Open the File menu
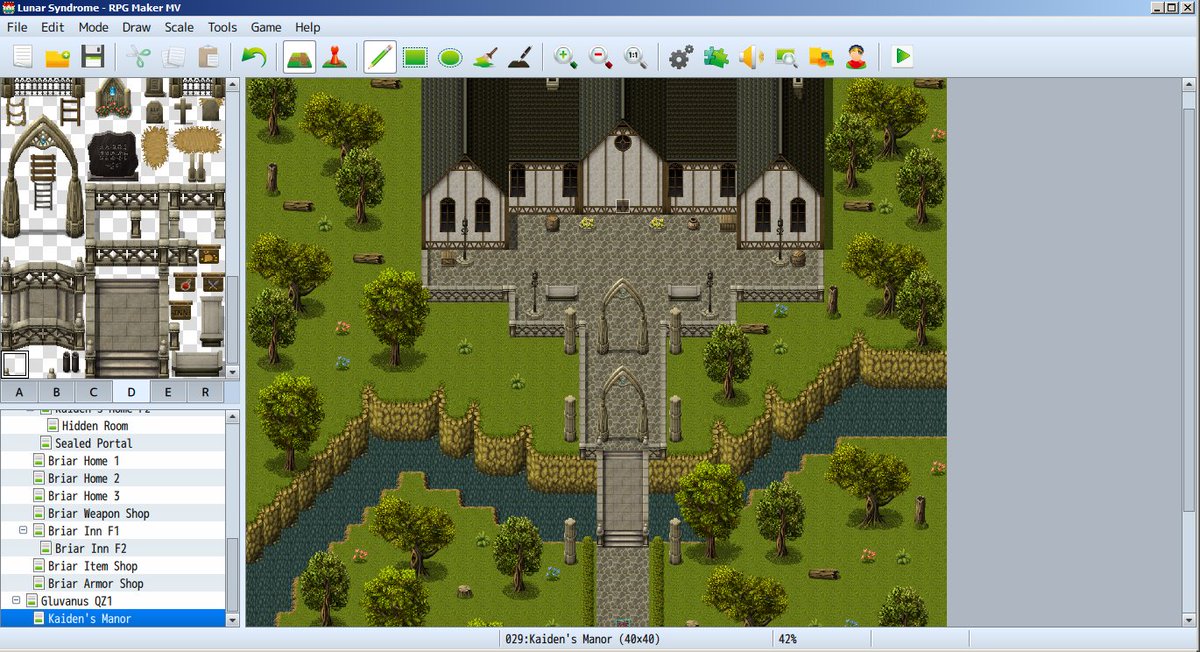The width and height of the screenshot is (1200, 652). tap(17, 27)
